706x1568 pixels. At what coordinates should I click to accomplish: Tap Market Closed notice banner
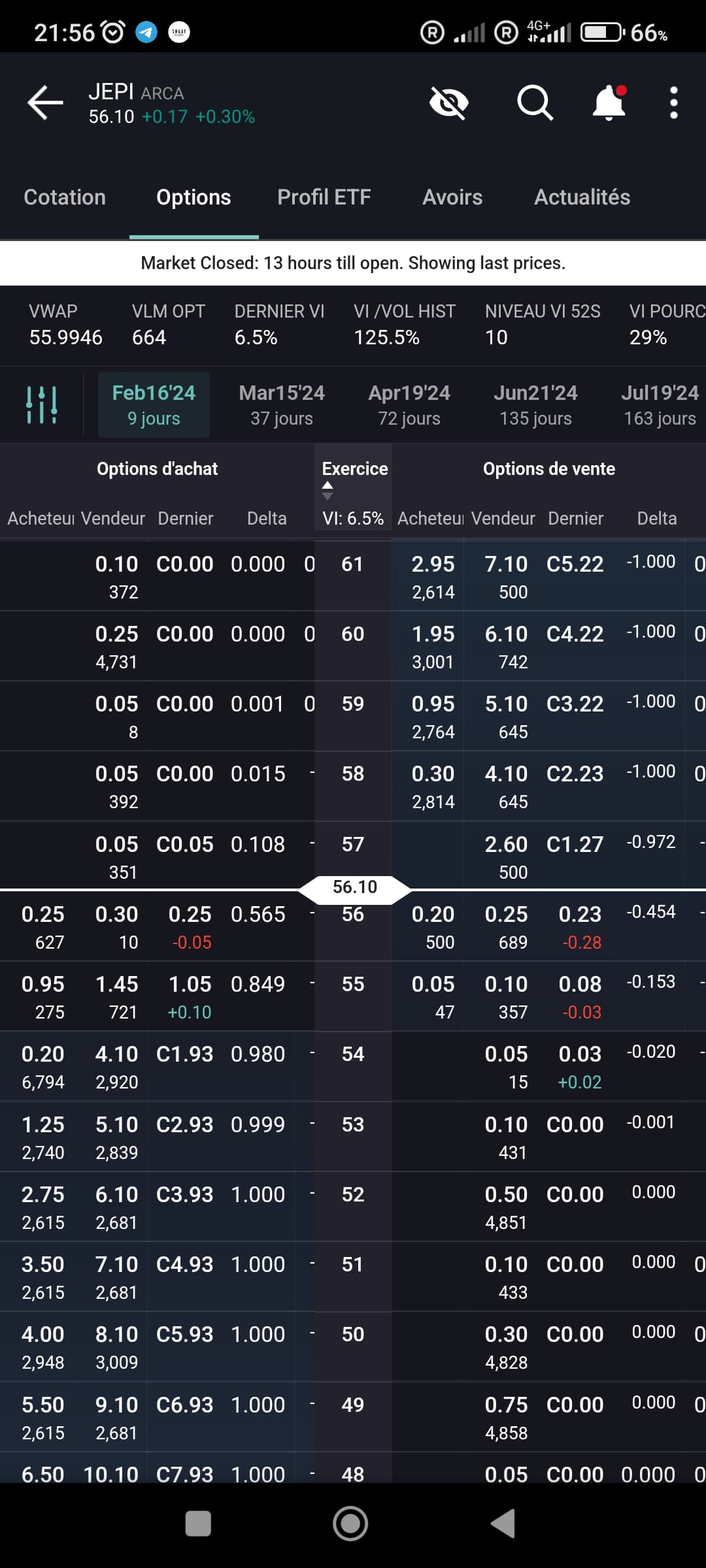pos(353,263)
